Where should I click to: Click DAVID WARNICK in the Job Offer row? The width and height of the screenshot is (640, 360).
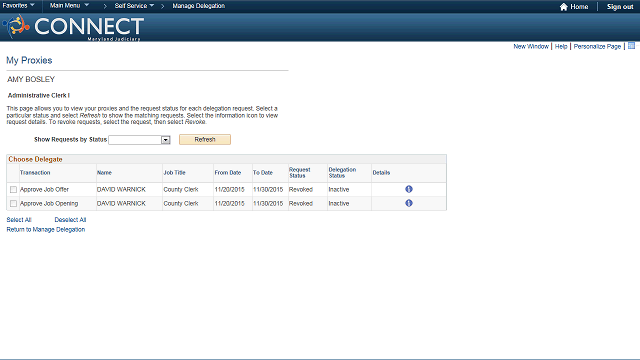(121, 189)
